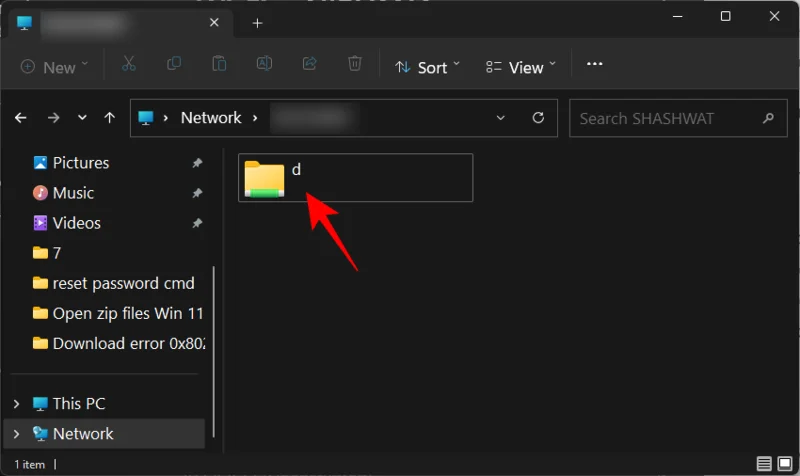Expand the Network tree node
The image size is (800, 476).
click(x=16, y=434)
